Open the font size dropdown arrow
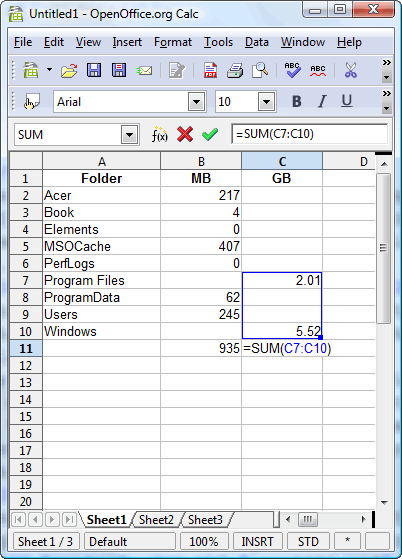This screenshot has width=402, height=559. [267, 102]
